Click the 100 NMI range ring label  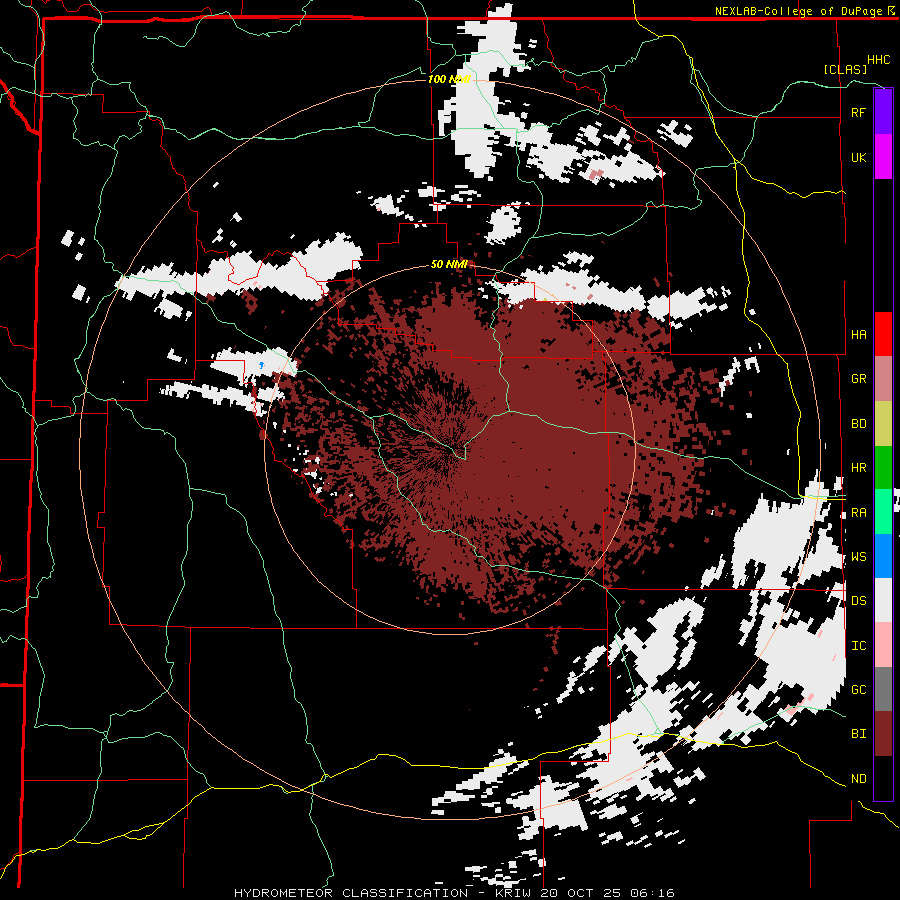pyautogui.click(x=449, y=79)
